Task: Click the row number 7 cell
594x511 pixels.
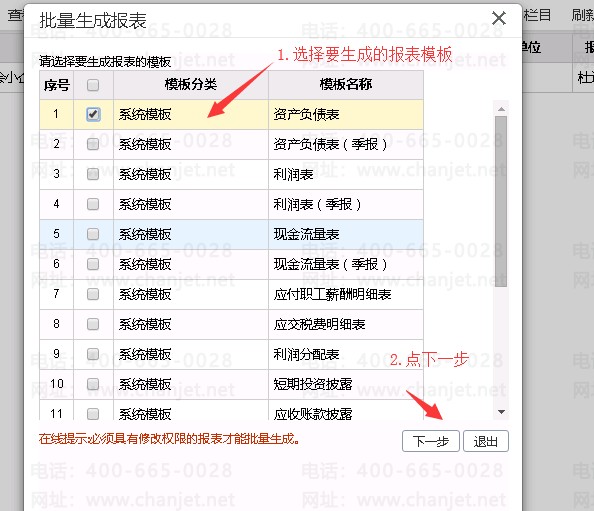Action: point(56,294)
